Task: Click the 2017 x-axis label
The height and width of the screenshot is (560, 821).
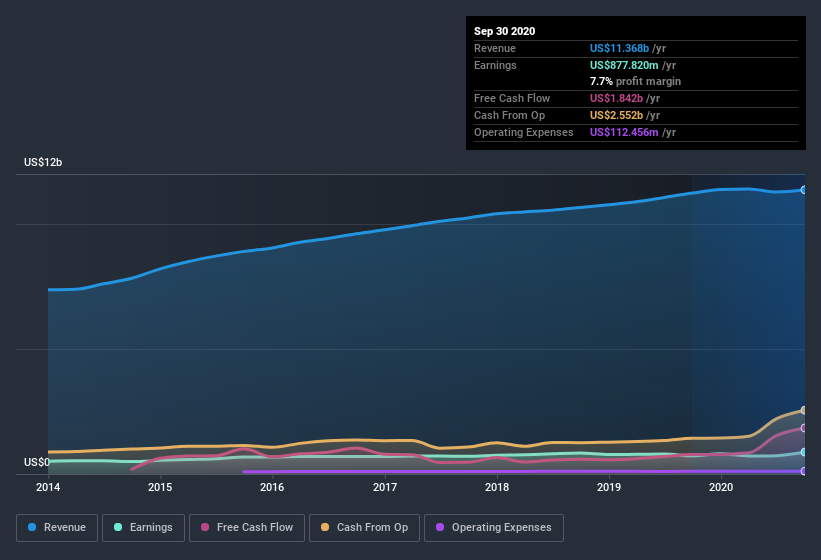Action: (x=385, y=487)
